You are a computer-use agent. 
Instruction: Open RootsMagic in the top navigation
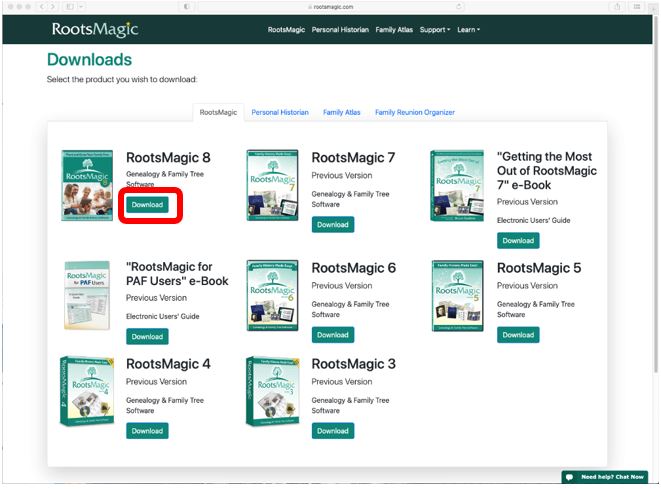(x=286, y=30)
